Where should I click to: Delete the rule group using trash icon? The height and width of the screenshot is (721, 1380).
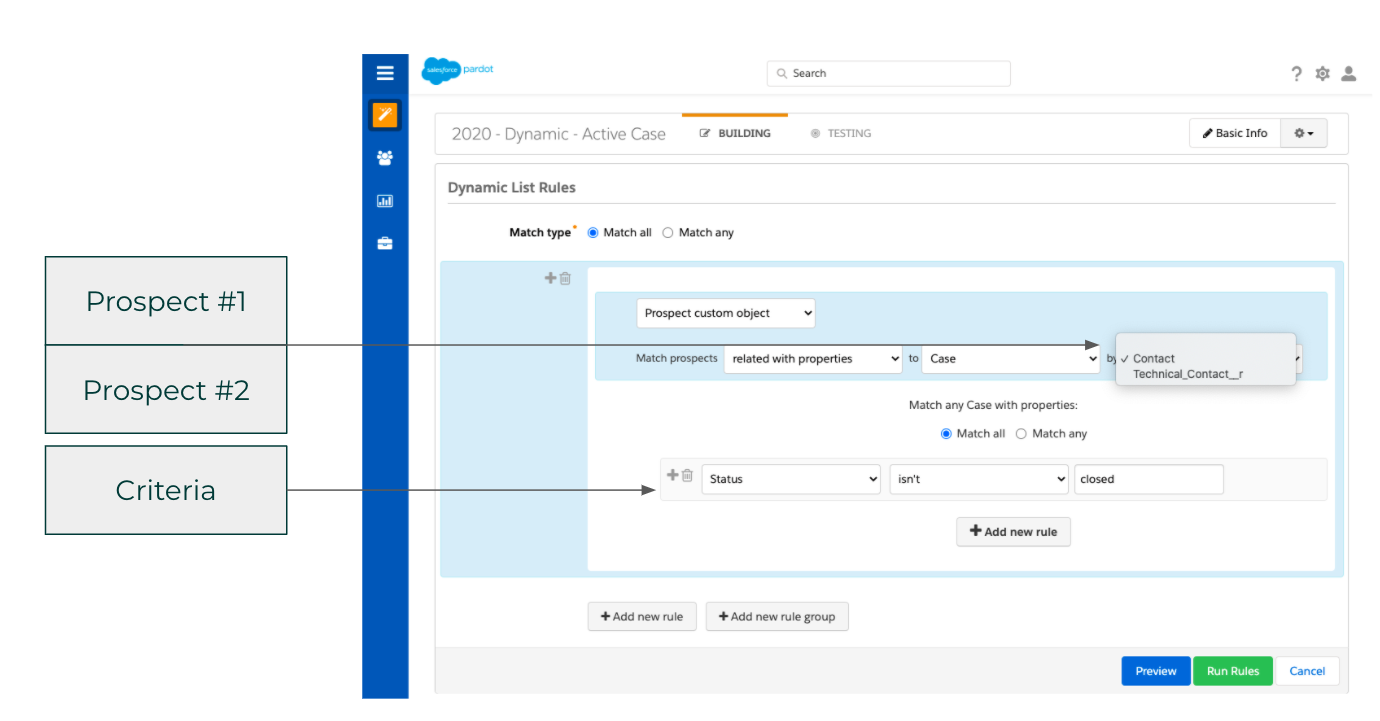(x=565, y=278)
